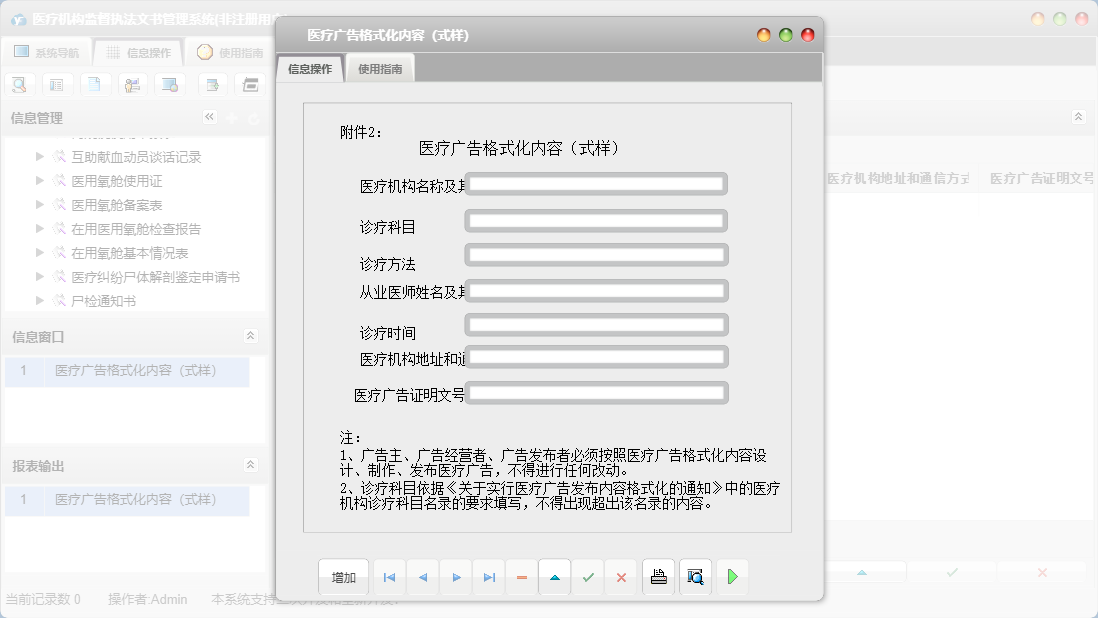Select 医疗广告格式化内容（式样）in 报表输出 list
The height and width of the screenshot is (618, 1098).
[130, 500]
